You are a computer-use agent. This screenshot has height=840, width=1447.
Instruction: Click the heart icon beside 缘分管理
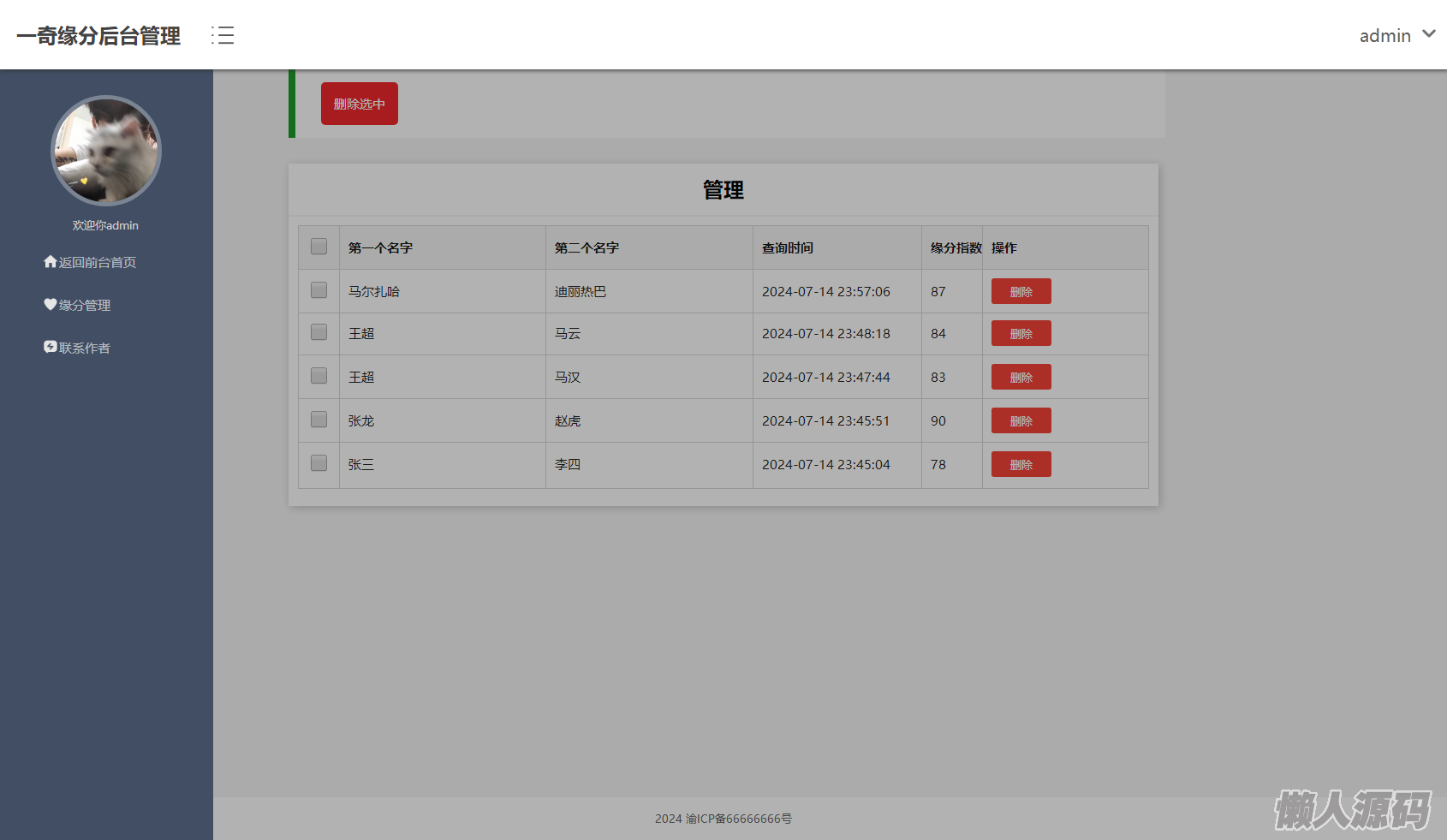pos(50,305)
